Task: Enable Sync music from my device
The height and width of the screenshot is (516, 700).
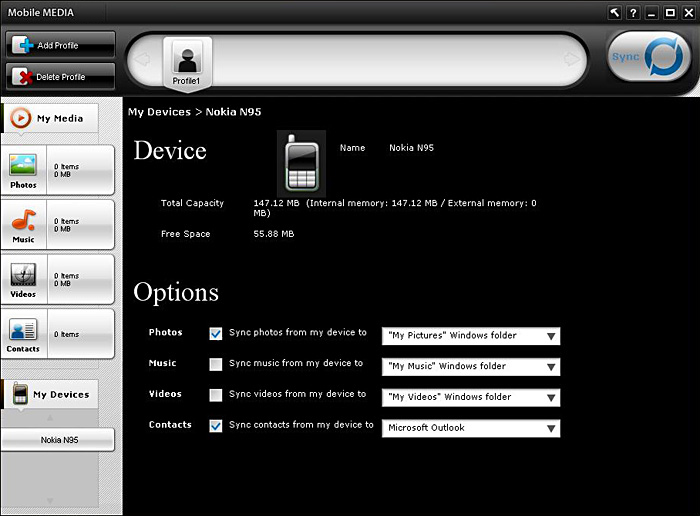Action: (x=216, y=364)
